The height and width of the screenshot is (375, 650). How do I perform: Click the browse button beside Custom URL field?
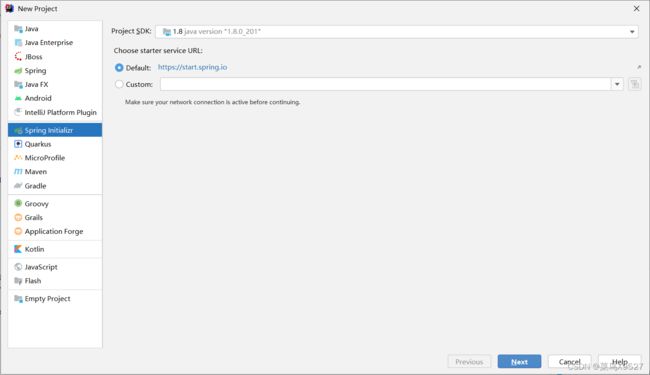coord(635,84)
